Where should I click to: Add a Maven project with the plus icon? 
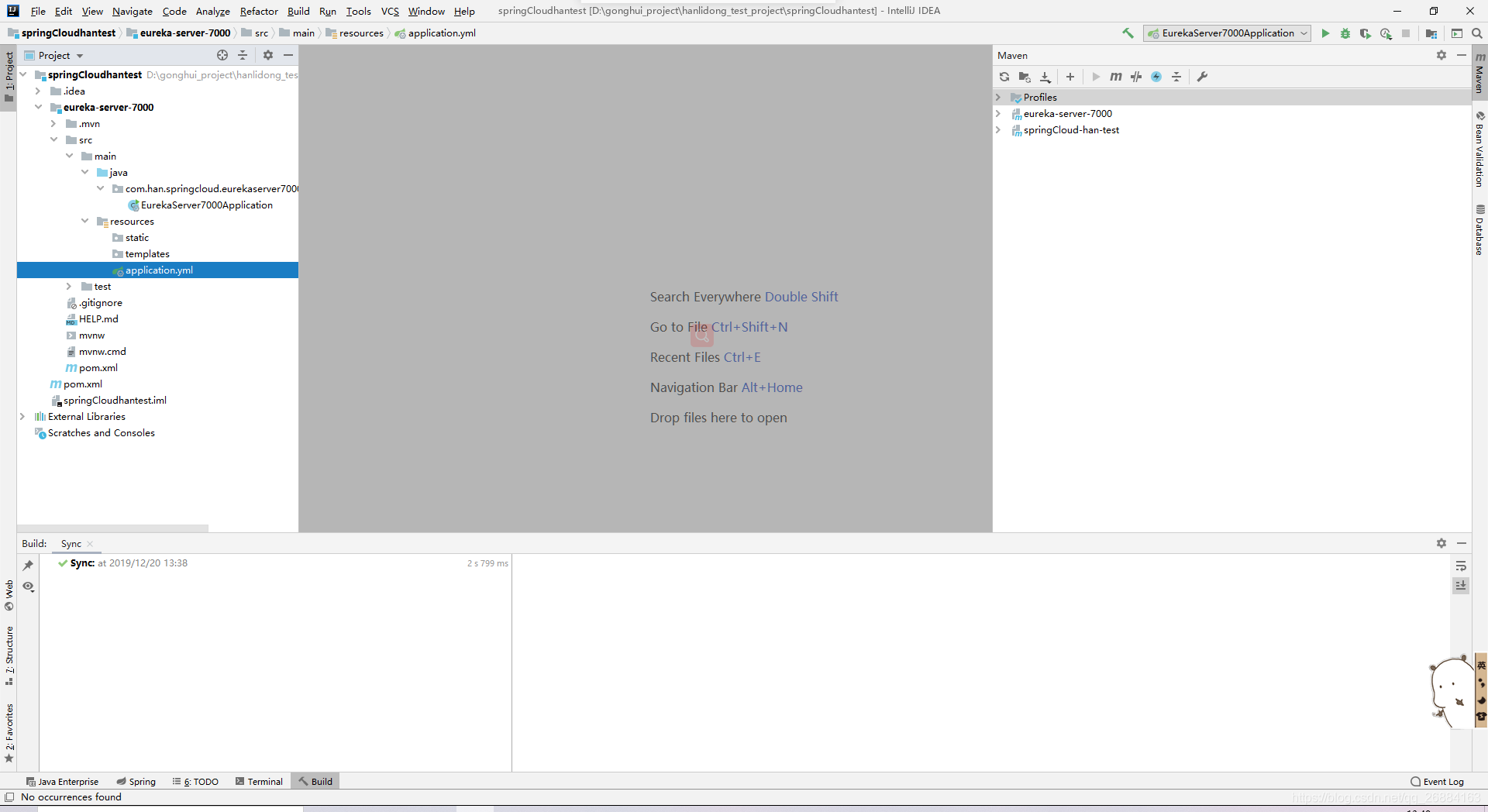pyautogui.click(x=1070, y=77)
